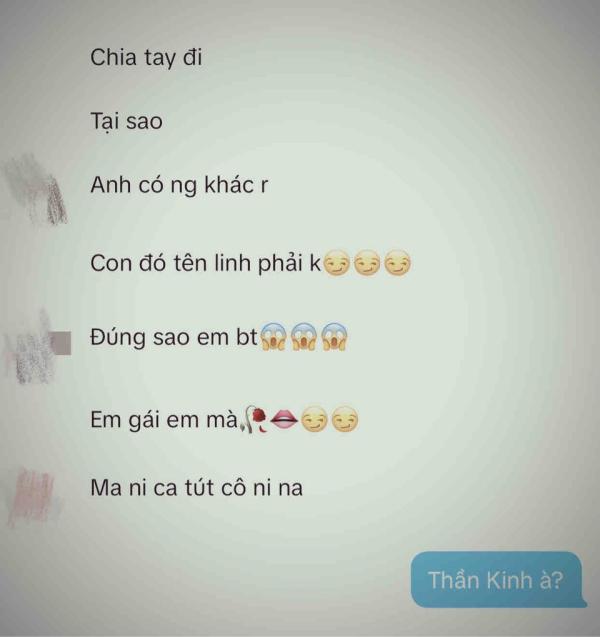The width and height of the screenshot is (600, 637).
Task: Tap middle smirking emoji in linh message
Action: coord(368,263)
